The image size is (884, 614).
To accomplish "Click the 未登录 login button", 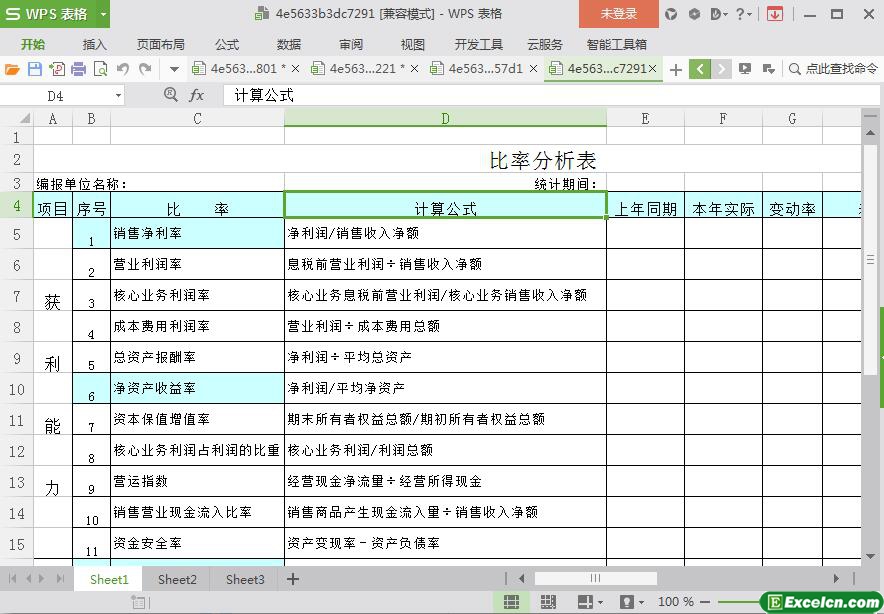I will point(618,14).
